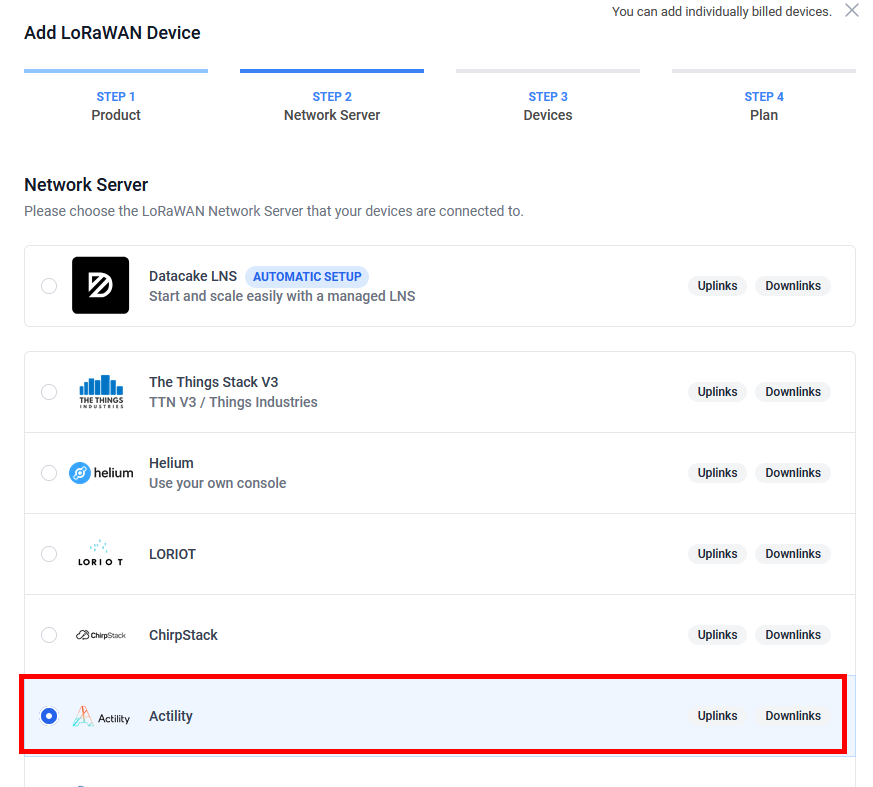Click Uplinks tag in Things Stack row
Viewport: 873px width, 787px height.
pos(717,392)
